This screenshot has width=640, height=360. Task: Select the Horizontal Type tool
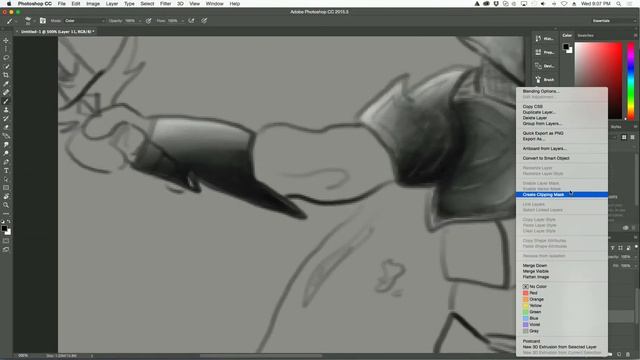[6, 171]
